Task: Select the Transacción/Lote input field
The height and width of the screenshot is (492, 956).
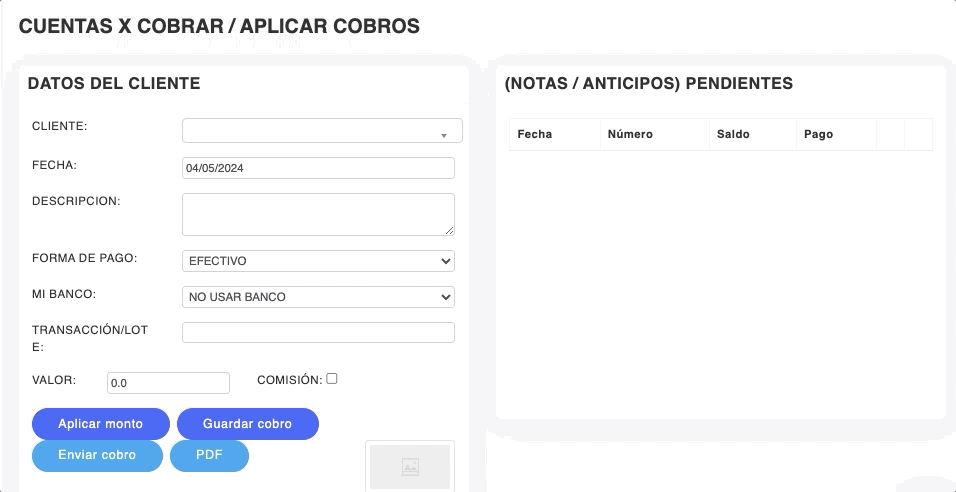Action: coord(318,333)
